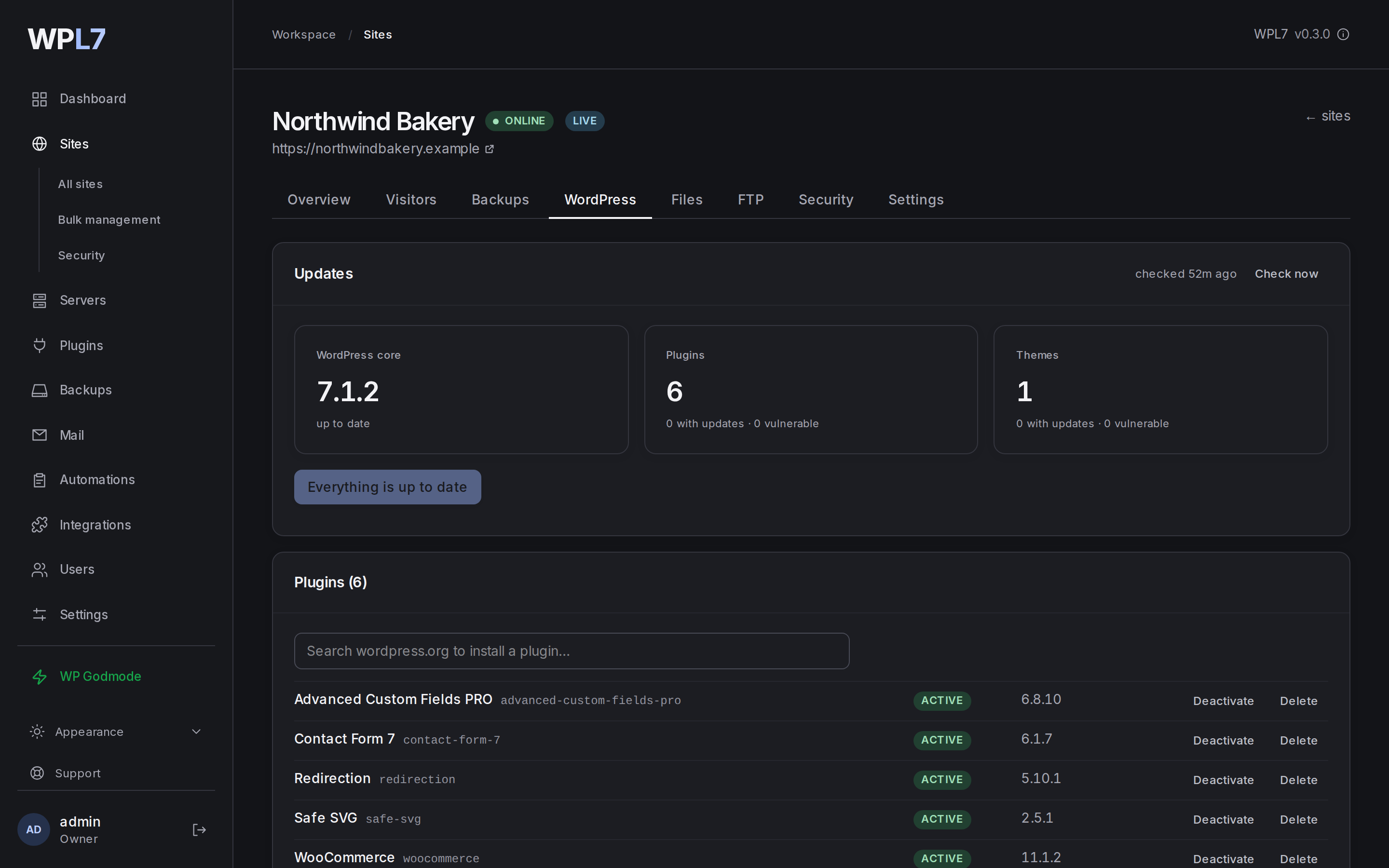Image resolution: width=1389 pixels, height=868 pixels.
Task: Switch to the Visitors tab
Action: point(411,200)
